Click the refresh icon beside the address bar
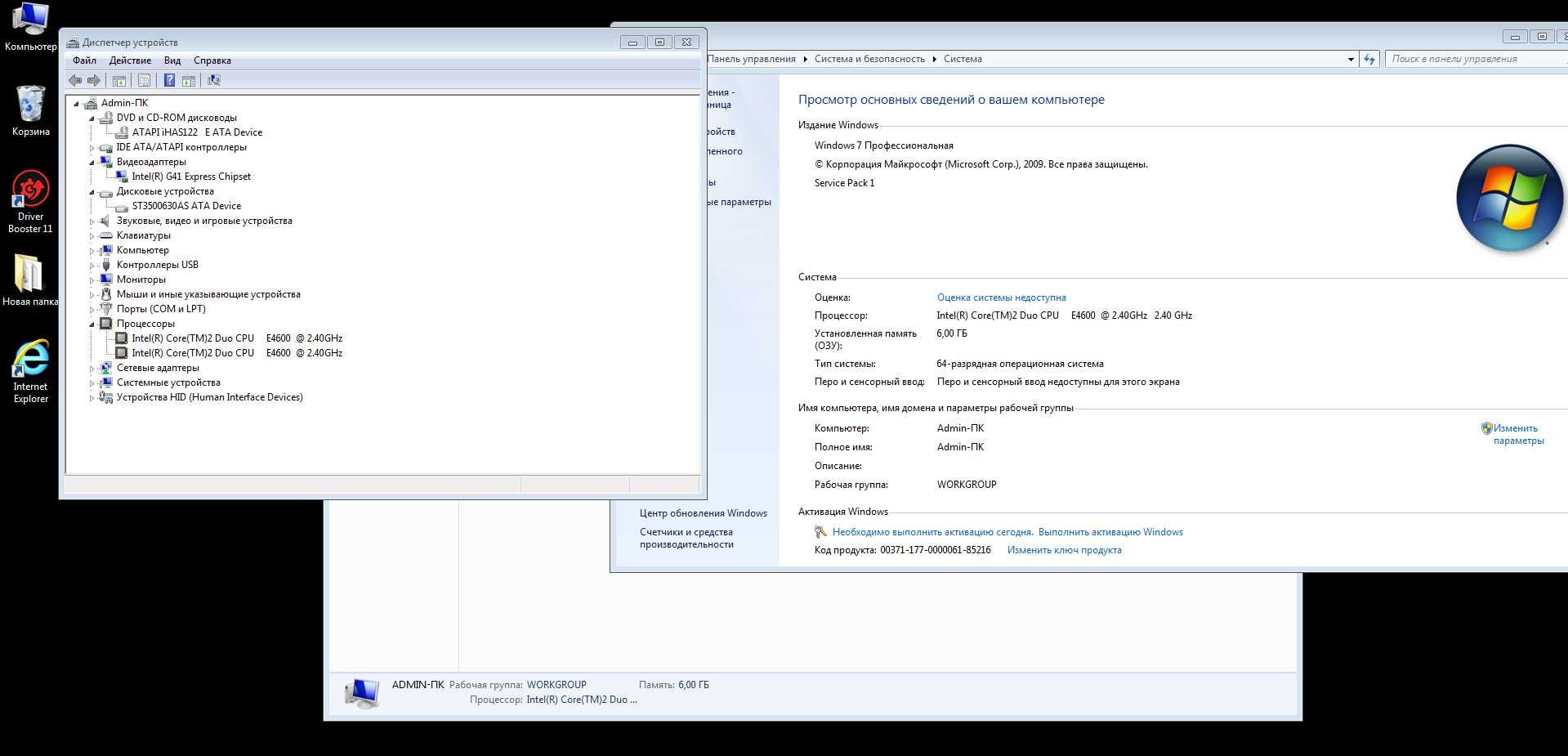1568x756 pixels. point(1369,59)
